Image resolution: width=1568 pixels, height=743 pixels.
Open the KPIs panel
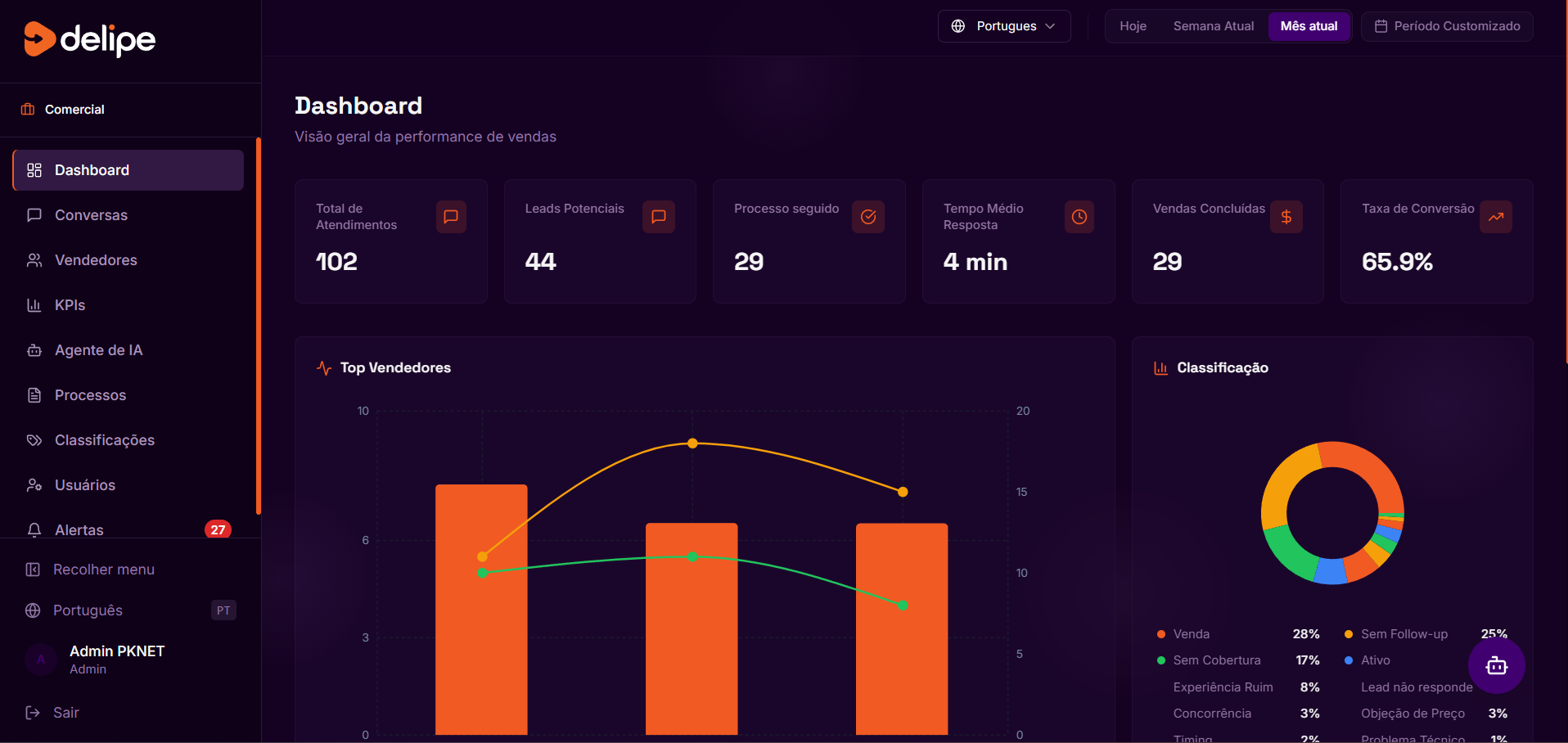coord(70,304)
